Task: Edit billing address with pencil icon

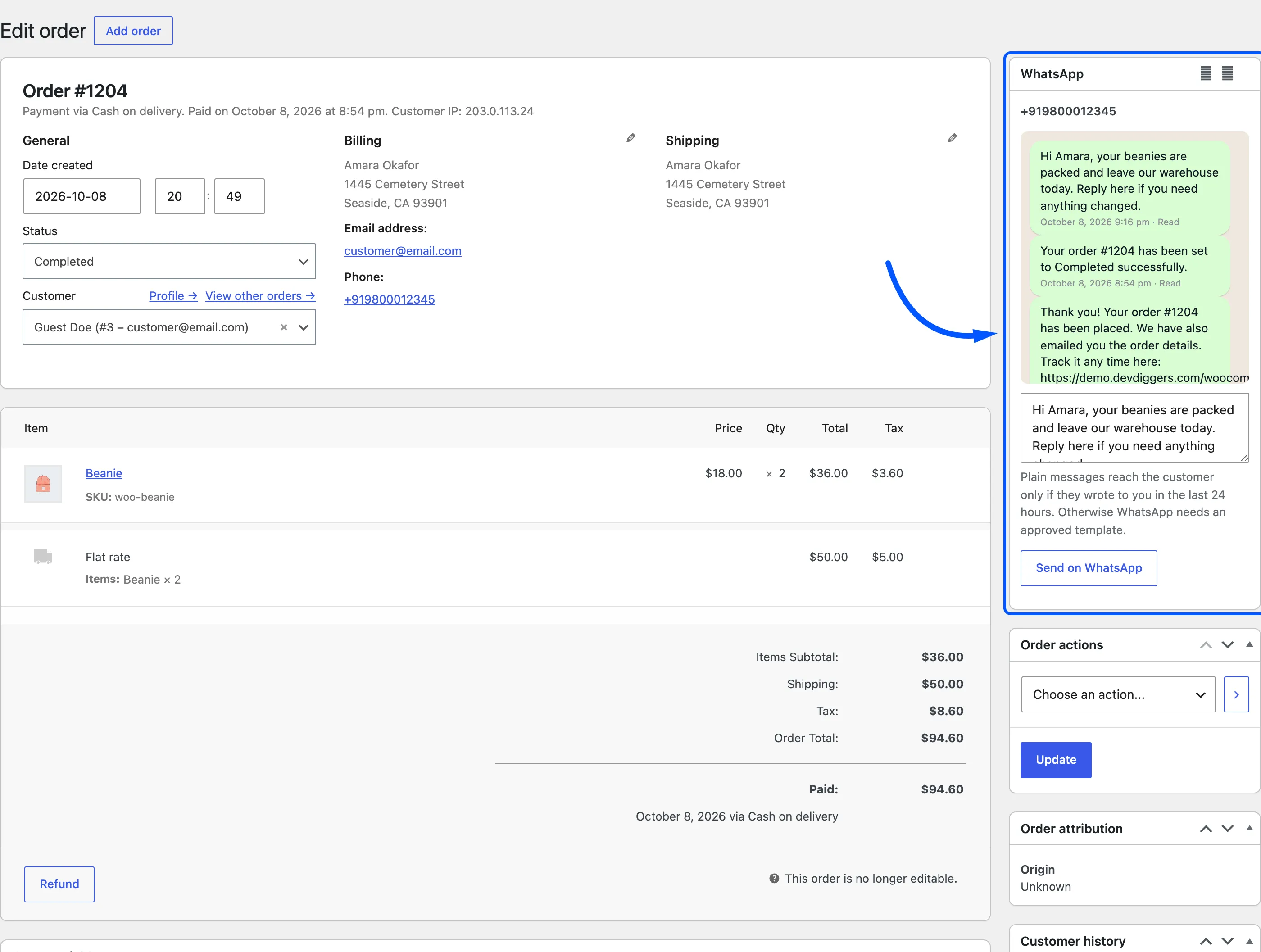Action: [x=630, y=138]
